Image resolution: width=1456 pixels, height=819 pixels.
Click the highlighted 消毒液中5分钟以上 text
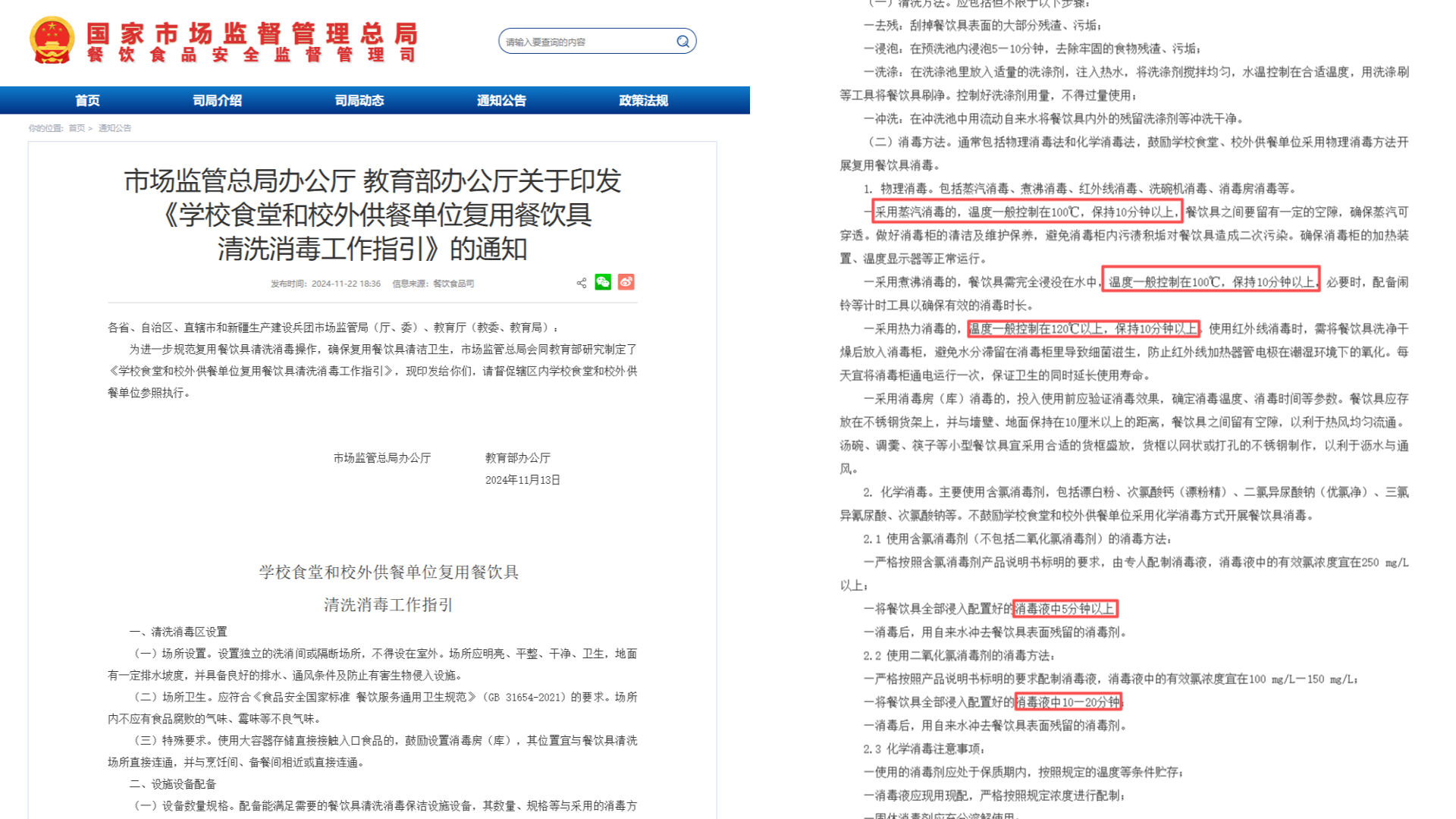point(1065,608)
